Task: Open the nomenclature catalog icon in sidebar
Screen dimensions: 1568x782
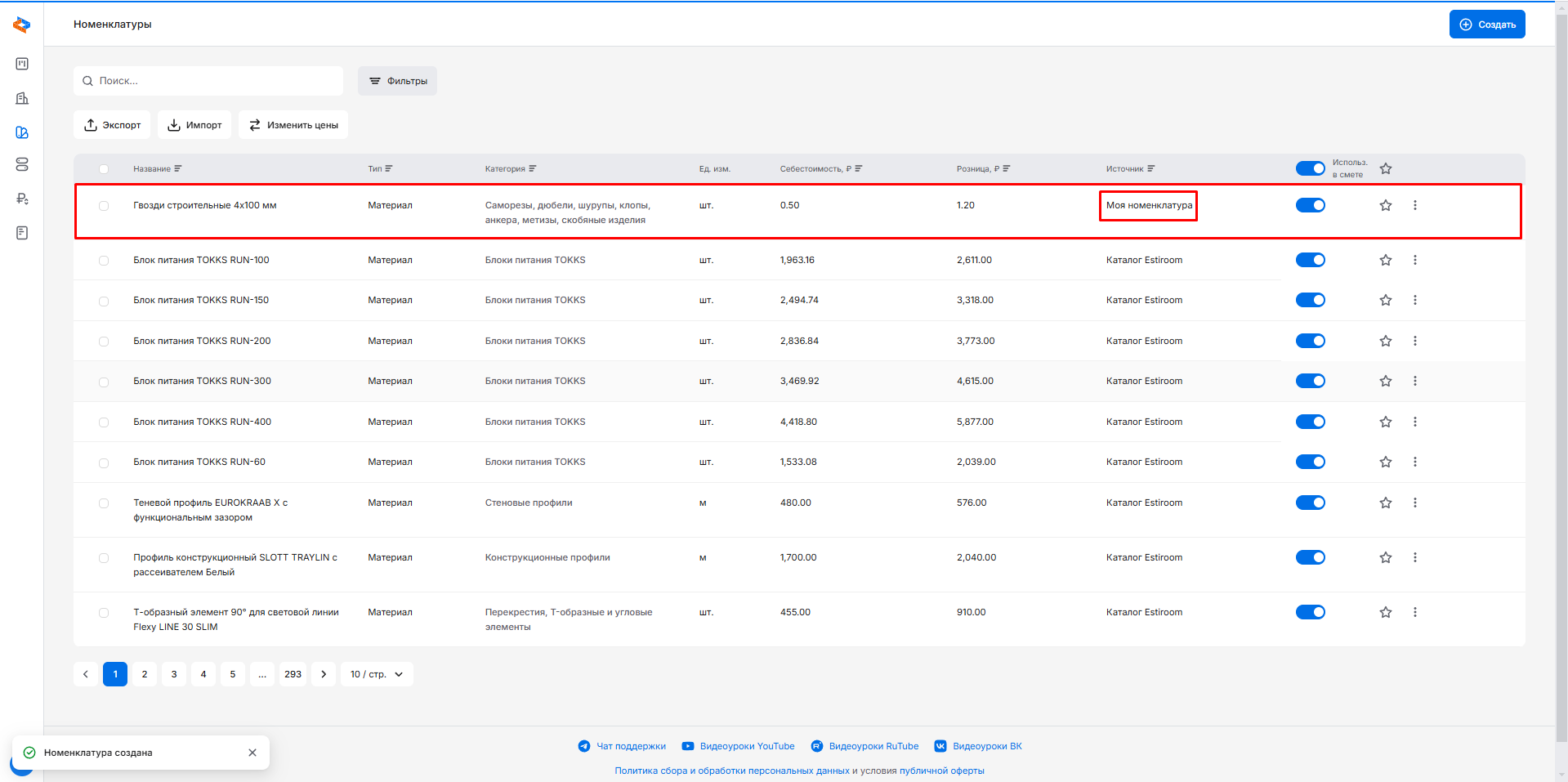Action: point(22,132)
